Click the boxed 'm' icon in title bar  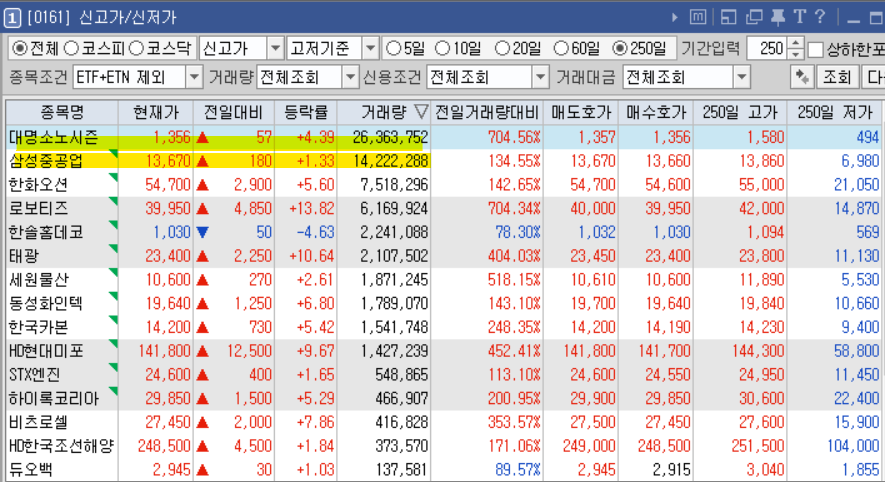click(698, 17)
